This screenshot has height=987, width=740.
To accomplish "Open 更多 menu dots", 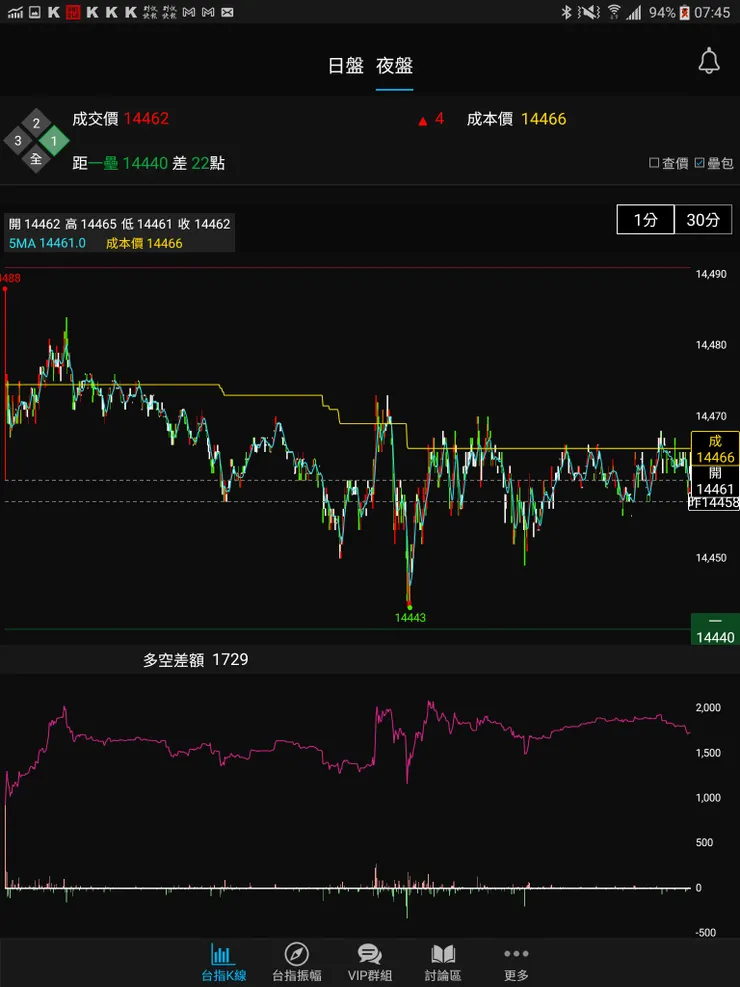I will (516, 963).
